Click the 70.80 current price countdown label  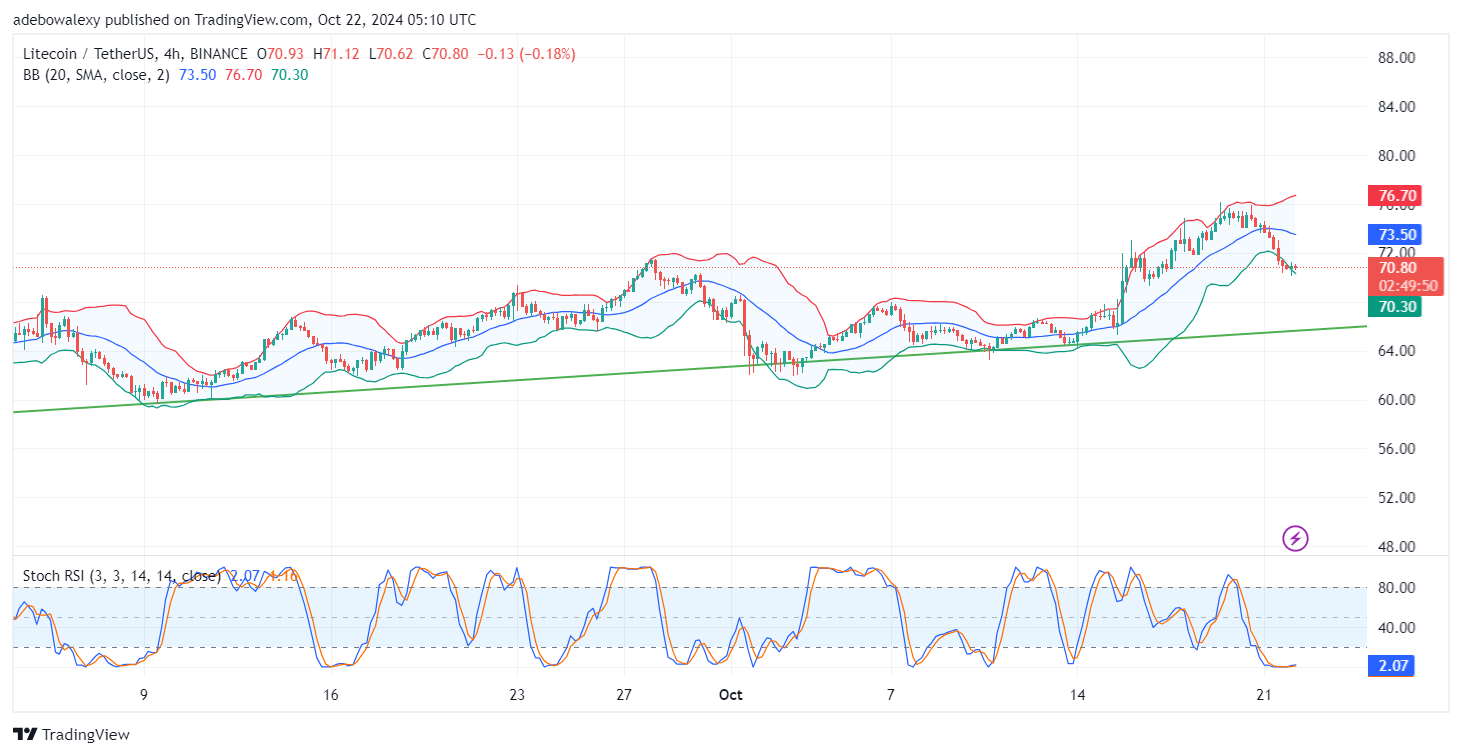1407,277
